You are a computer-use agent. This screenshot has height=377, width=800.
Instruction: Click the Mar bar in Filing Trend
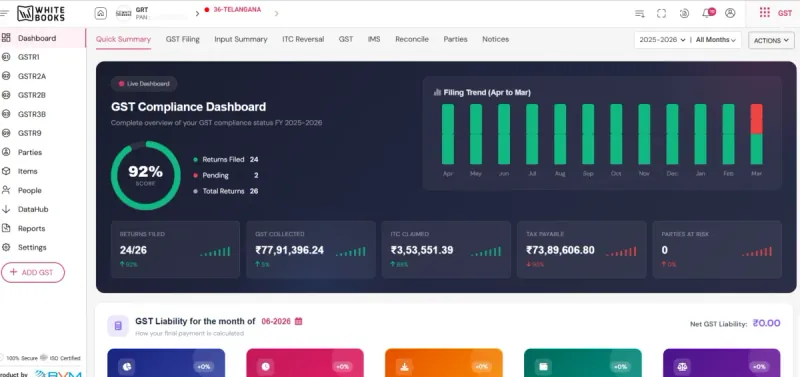coord(756,134)
